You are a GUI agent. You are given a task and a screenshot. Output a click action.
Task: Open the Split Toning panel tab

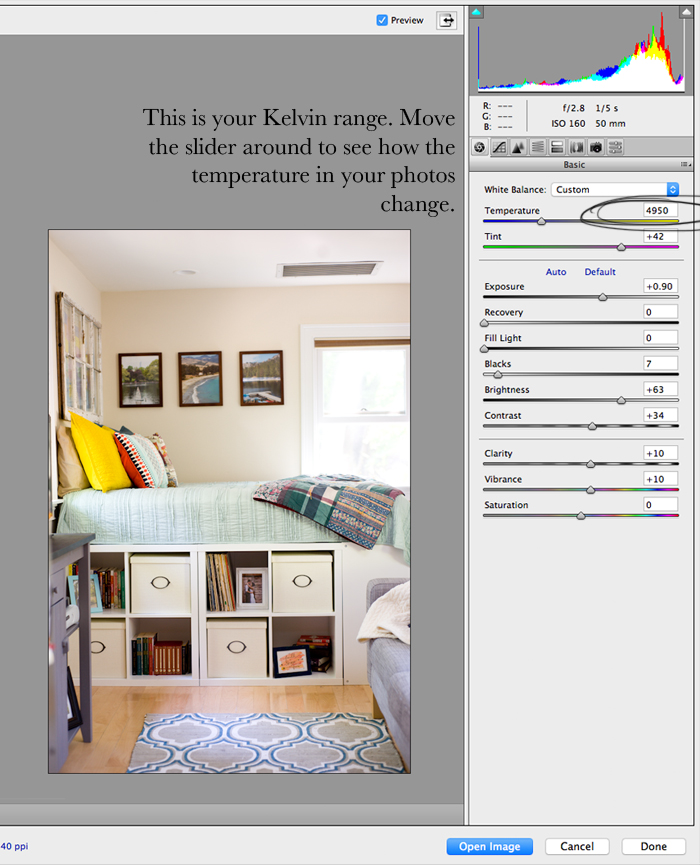click(557, 147)
